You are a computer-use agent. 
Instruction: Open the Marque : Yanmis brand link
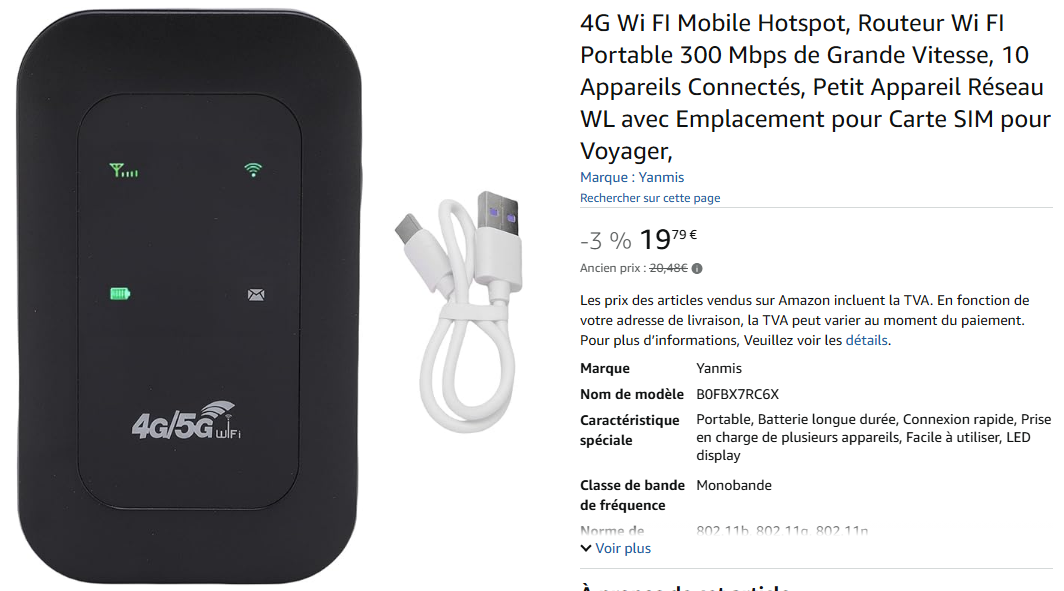point(632,177)
